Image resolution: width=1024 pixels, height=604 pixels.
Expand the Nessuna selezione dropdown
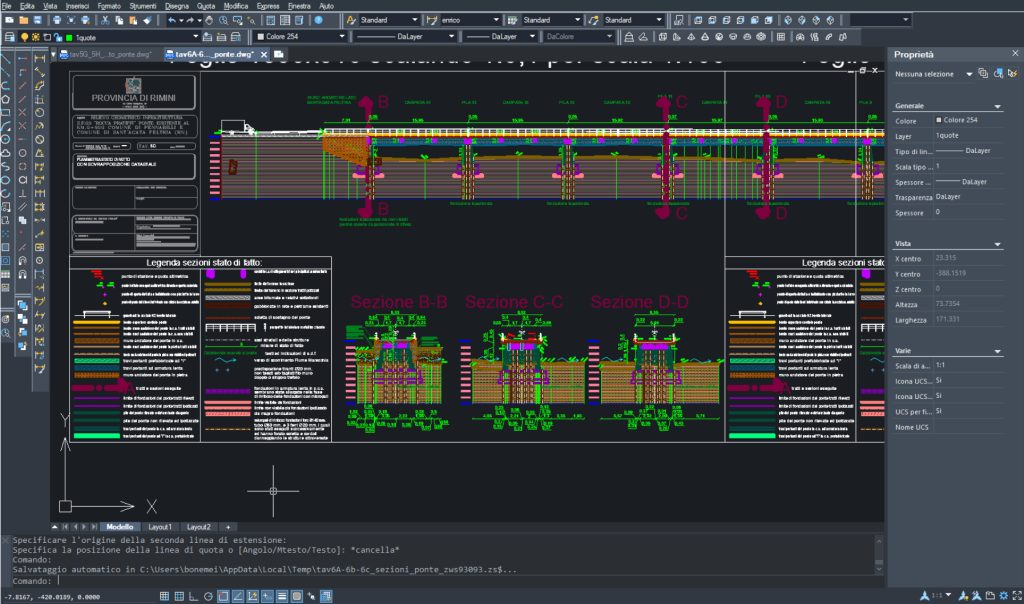[969, 74]
